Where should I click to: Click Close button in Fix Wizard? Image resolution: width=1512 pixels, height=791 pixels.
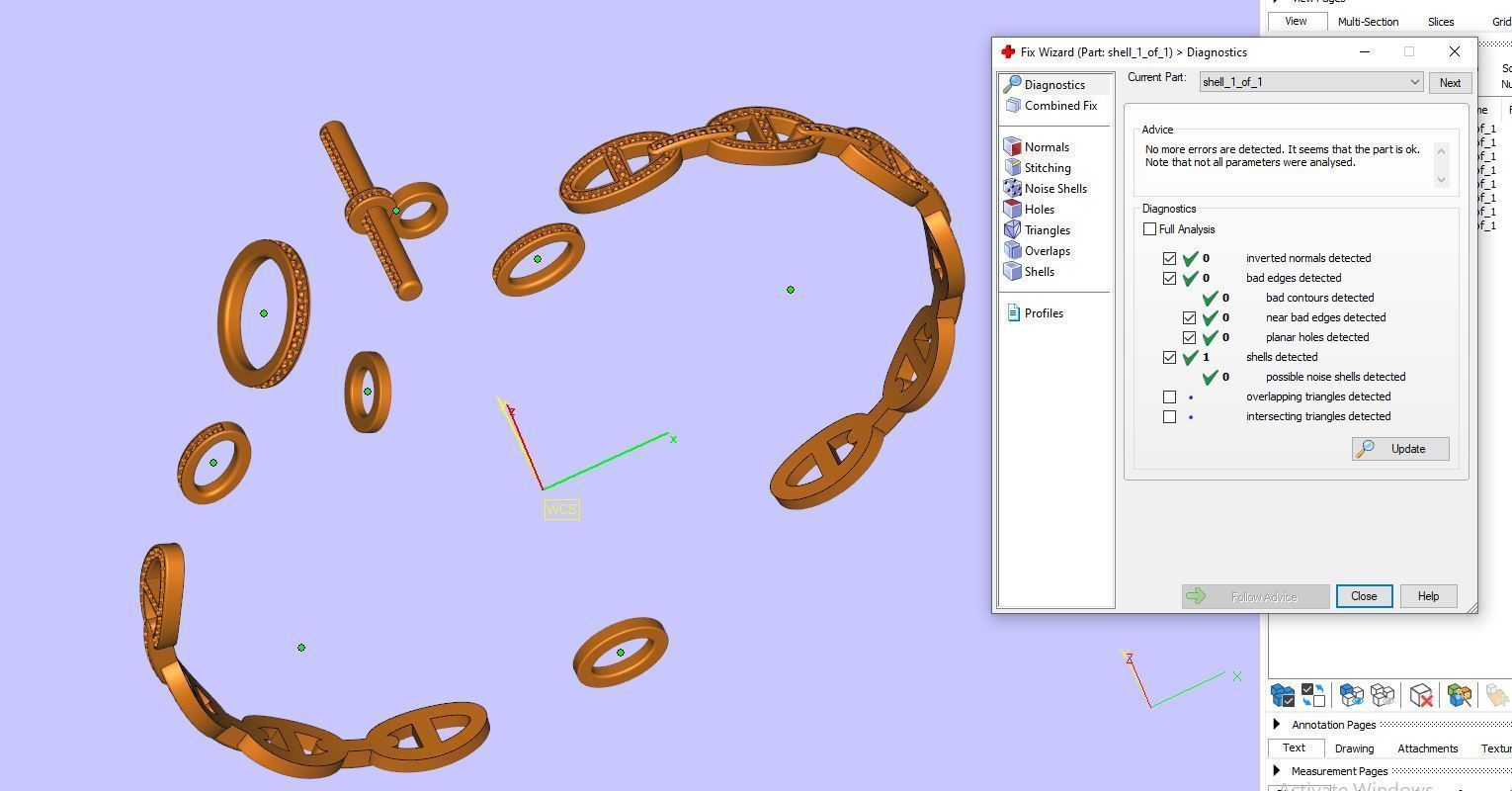[1364, 596]
